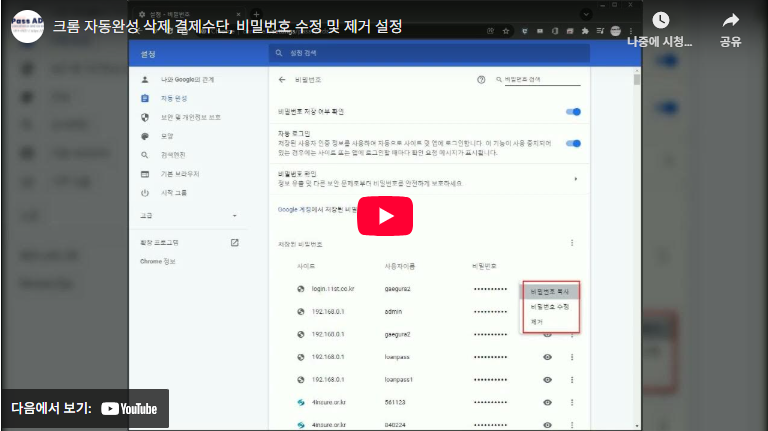
Task: Click 다음에서 보기 YouTube button
Action: tap(85, 408)
